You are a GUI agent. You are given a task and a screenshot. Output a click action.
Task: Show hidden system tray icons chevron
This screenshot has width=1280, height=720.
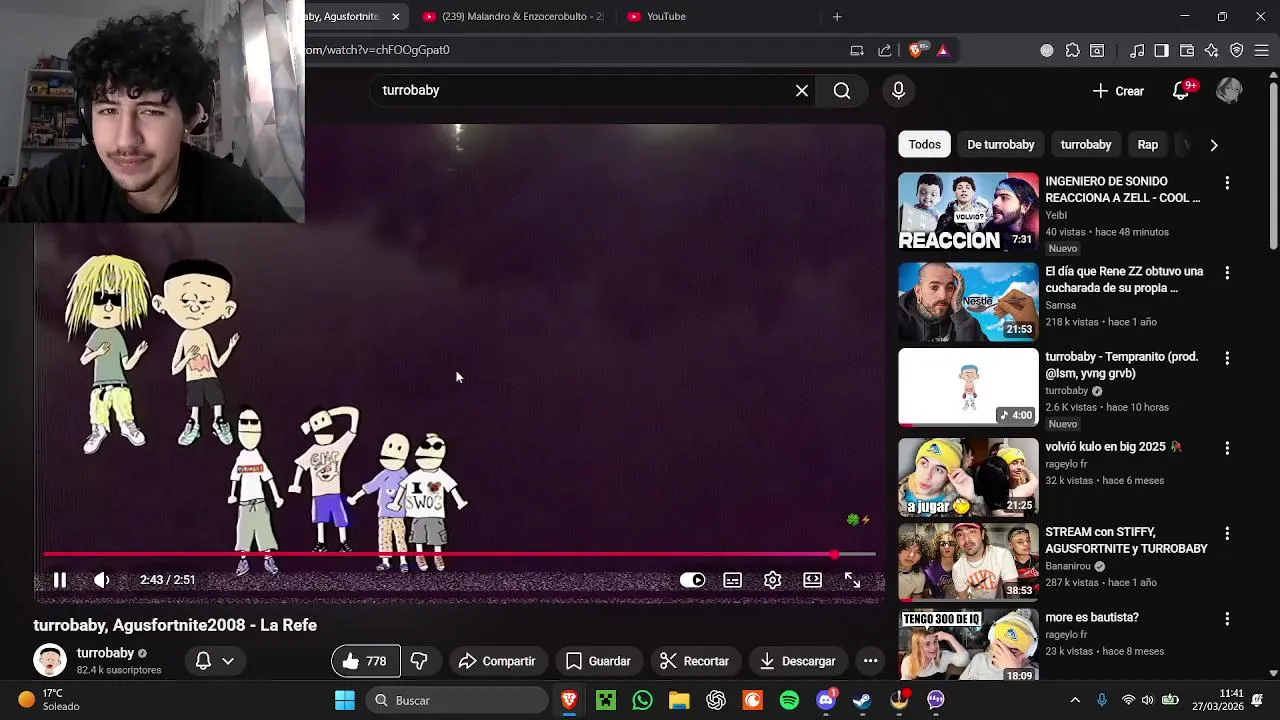tap(1075, 700)
